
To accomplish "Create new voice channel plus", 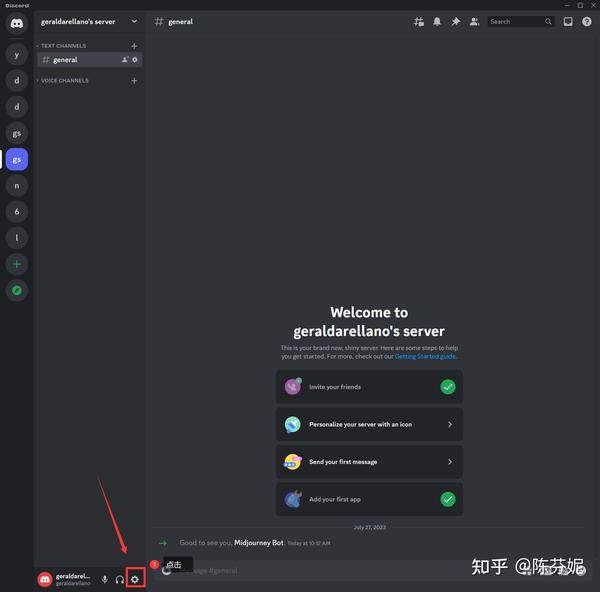I will tap(134, 81).
